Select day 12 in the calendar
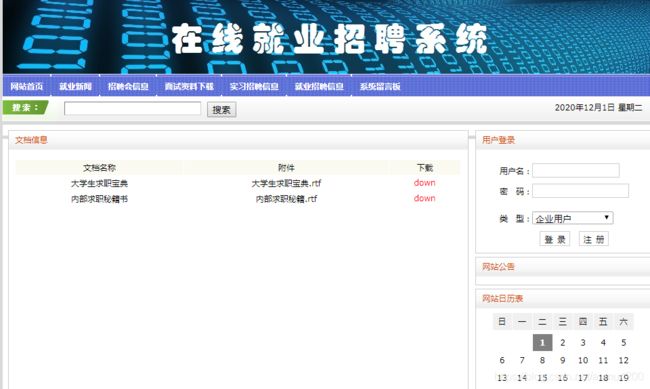Viewport: 650px width, 389px height. click(x=623, y=360)
